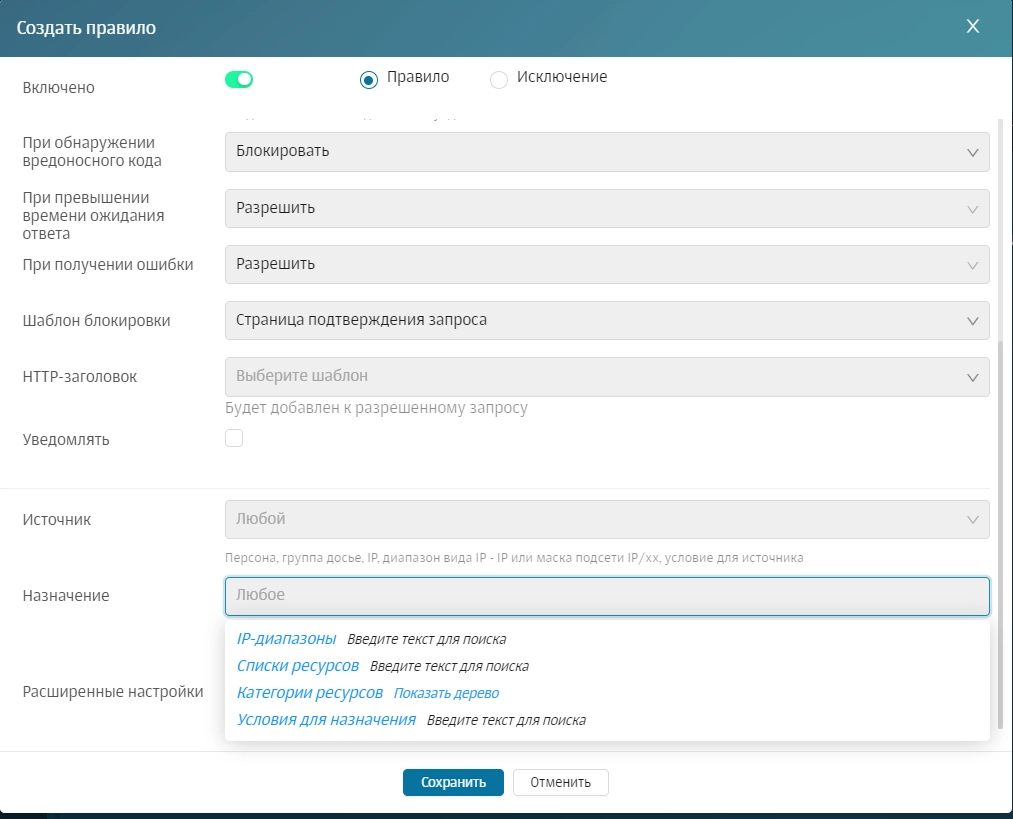
Task: Toggle the Включено switch
Action: pos(239,79)
